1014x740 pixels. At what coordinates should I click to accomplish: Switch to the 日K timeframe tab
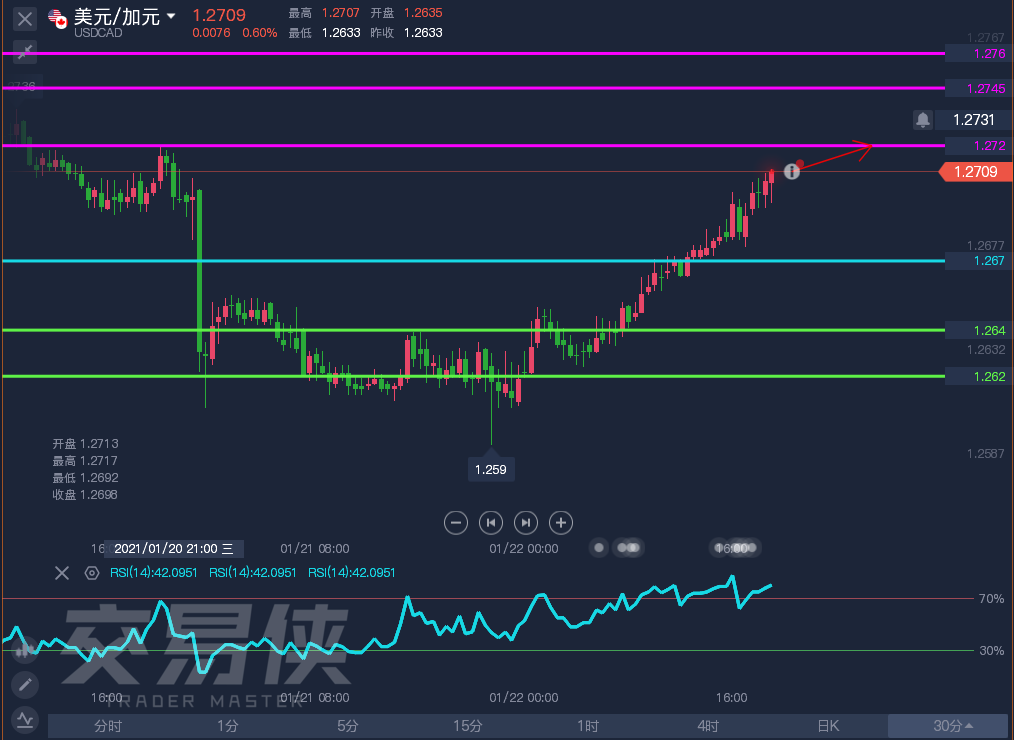[x=828, y=726]
